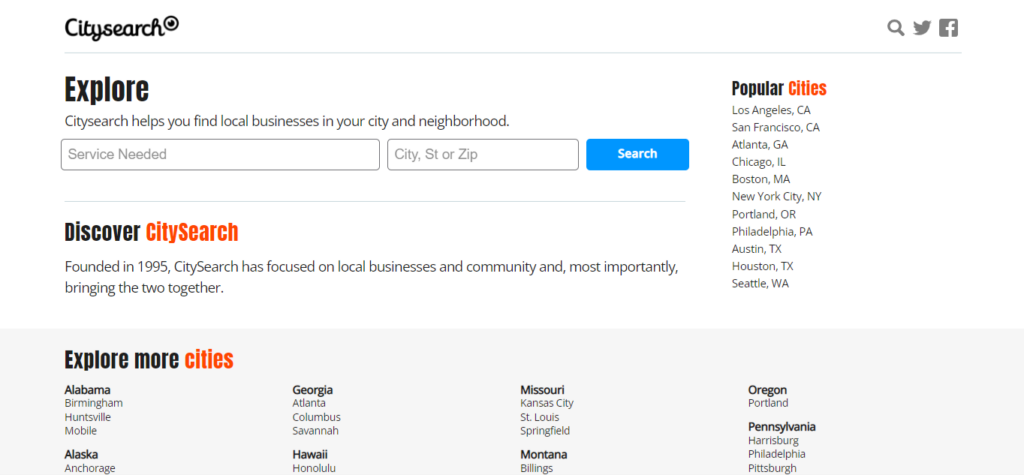Select Honolulu under Hawaii

coord(314,468)
